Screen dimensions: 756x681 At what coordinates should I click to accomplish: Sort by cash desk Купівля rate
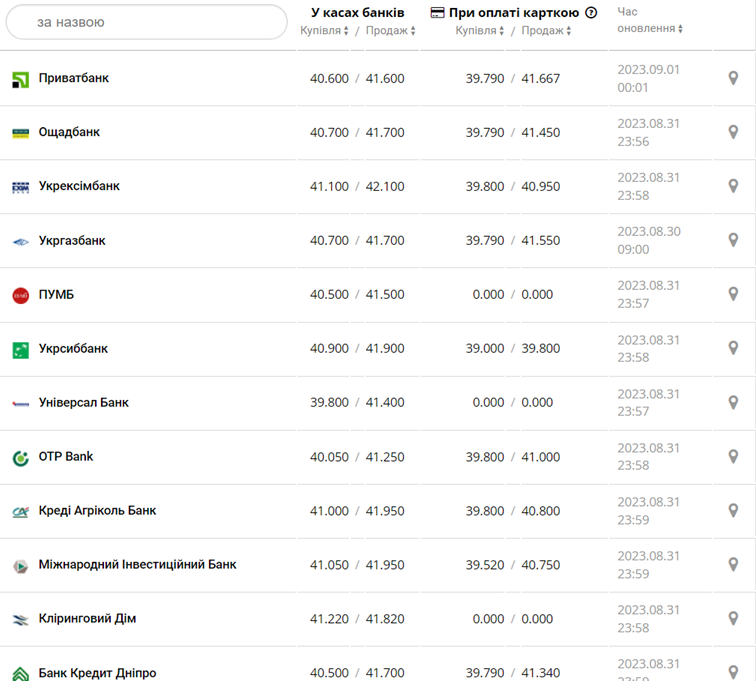click(325, 31)
